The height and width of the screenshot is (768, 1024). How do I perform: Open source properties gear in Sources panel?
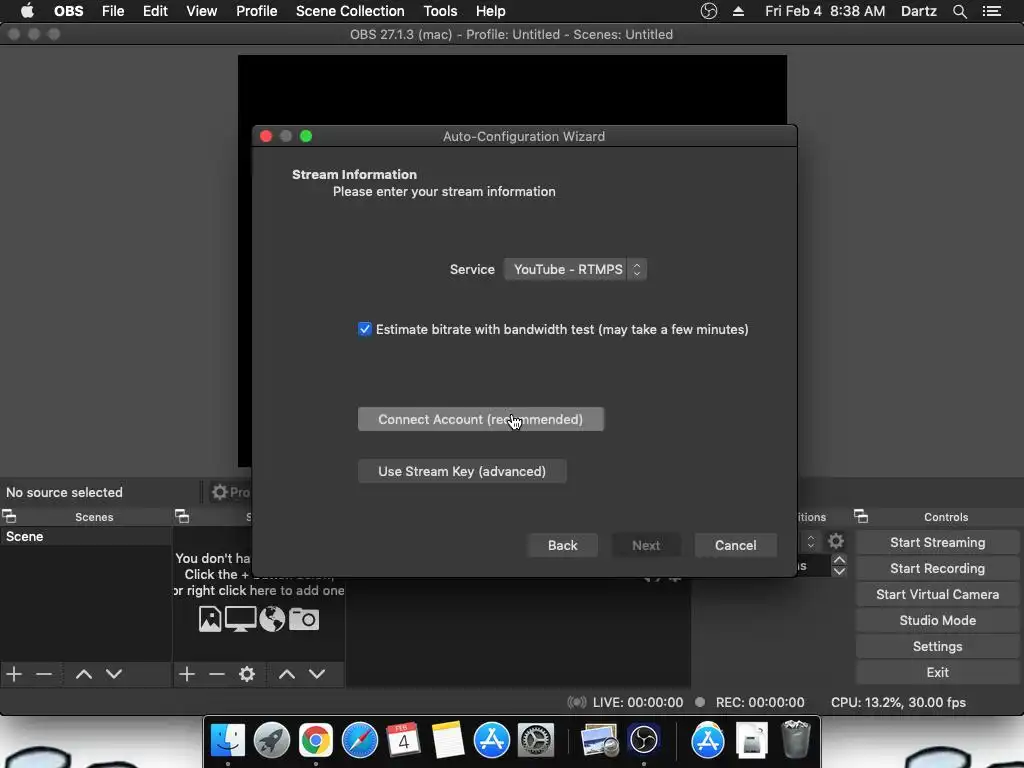point(247,673)
